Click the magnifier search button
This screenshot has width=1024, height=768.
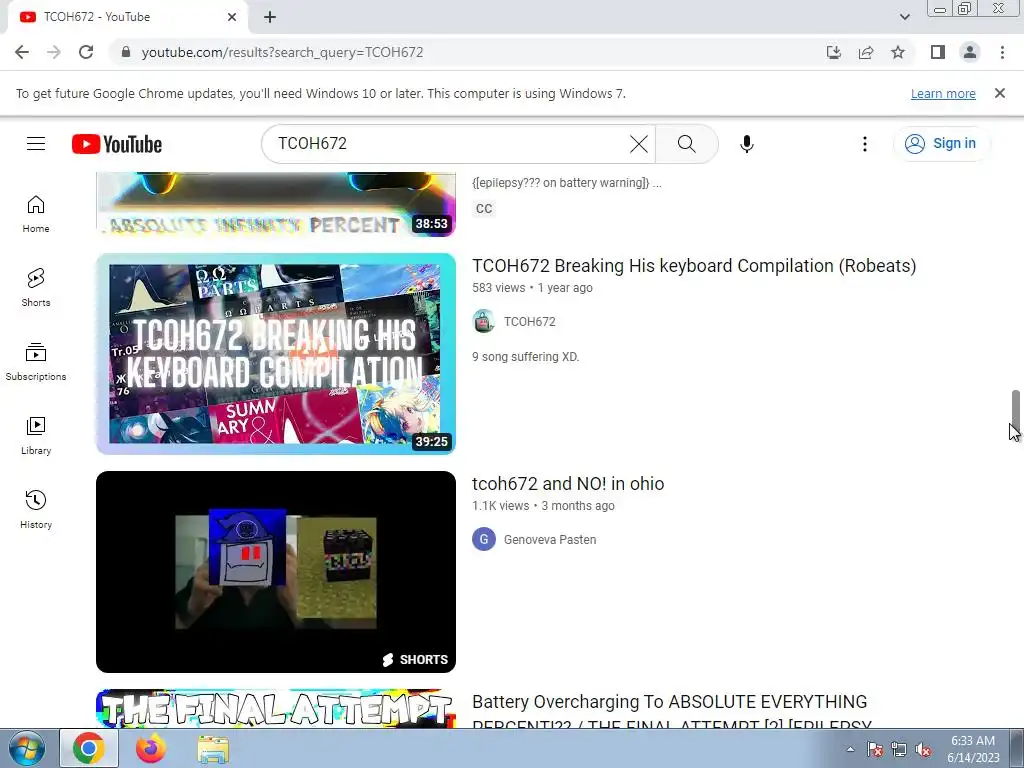coord(686,144)
